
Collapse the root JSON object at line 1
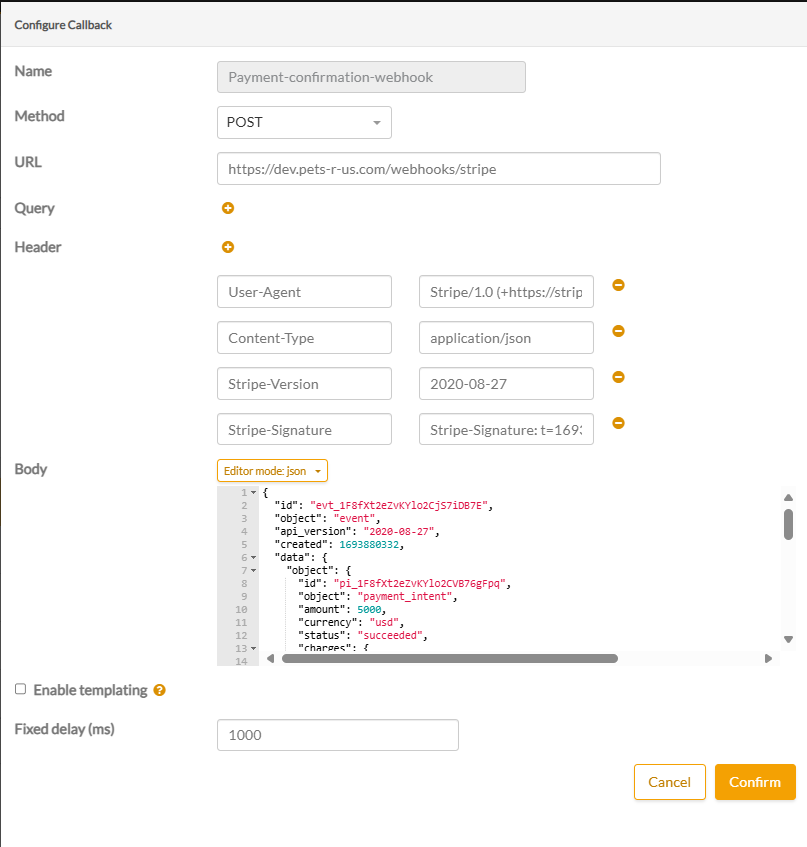point(254,493)
